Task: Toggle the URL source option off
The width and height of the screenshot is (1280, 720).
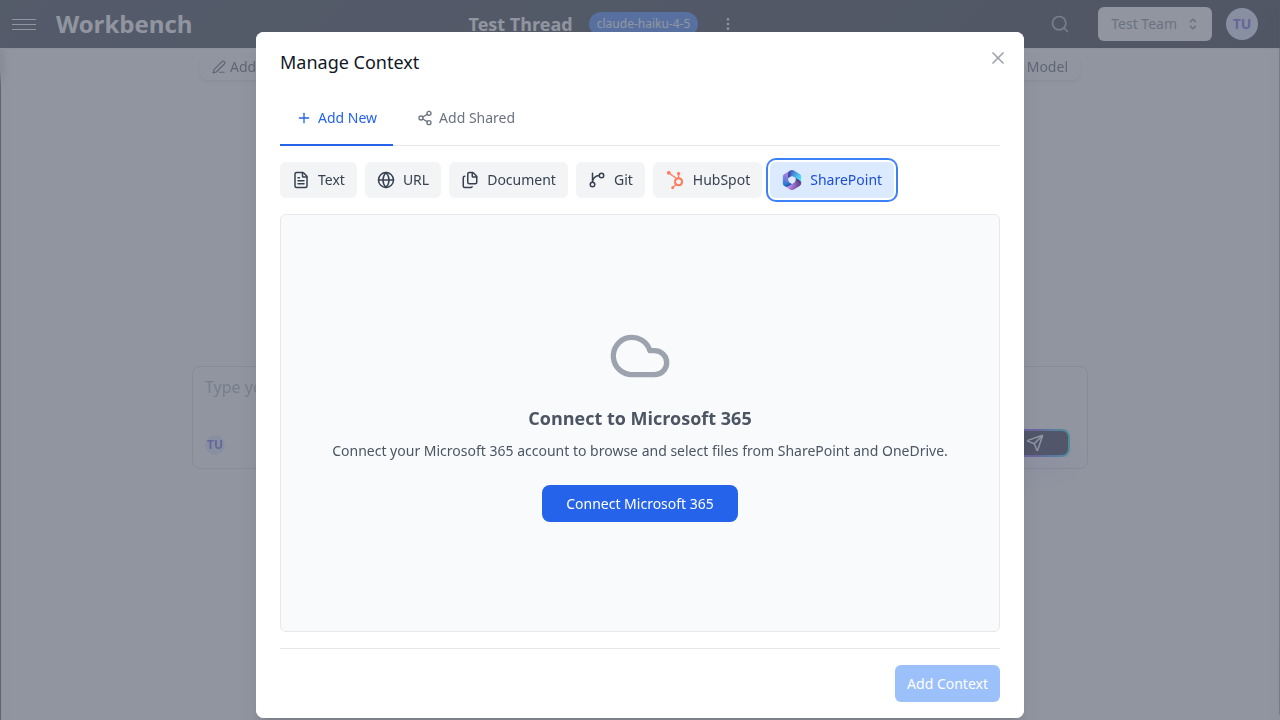Action: pos(402,179)
